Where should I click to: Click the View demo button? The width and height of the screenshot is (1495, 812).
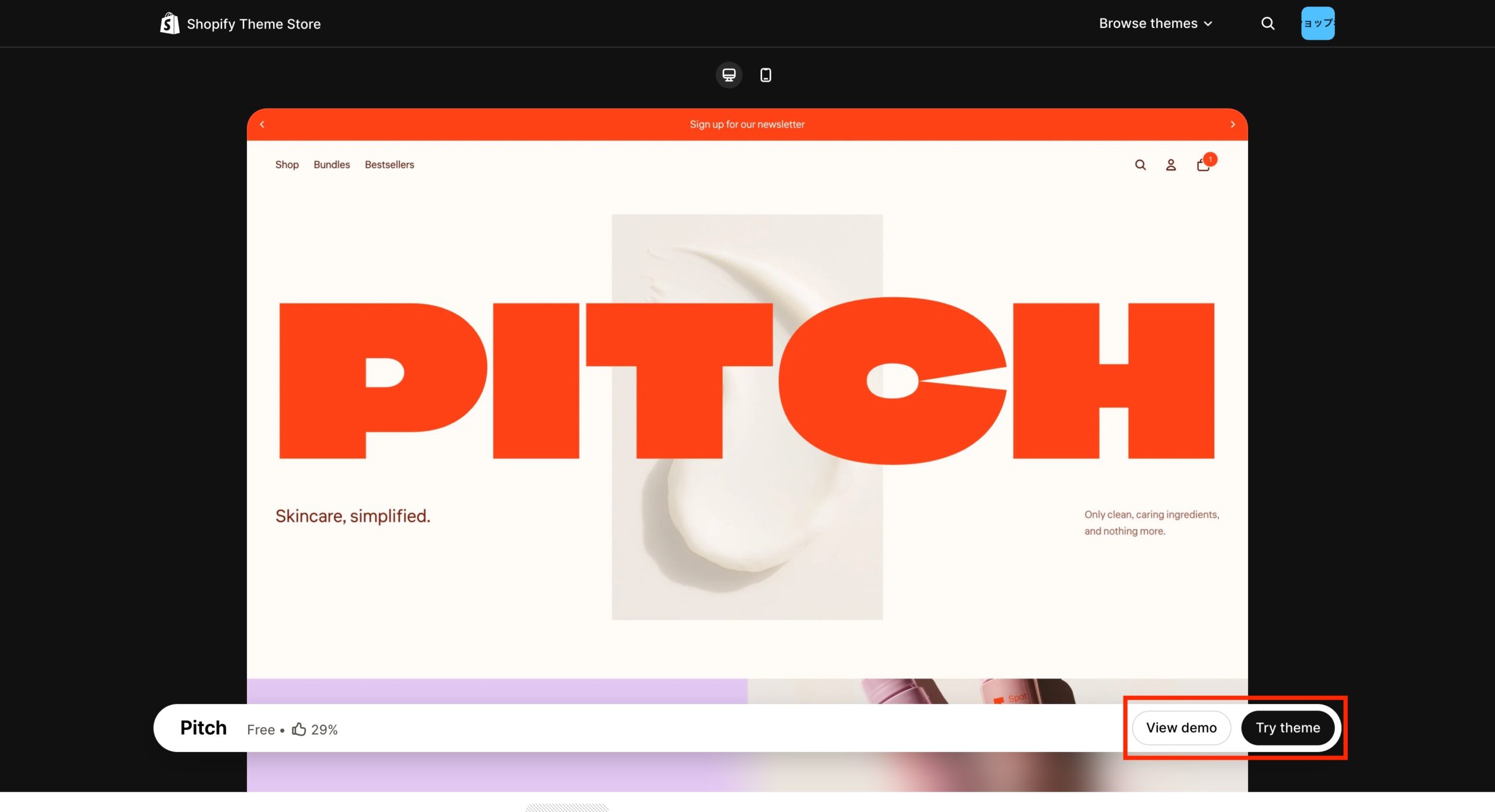point(1181,728)
